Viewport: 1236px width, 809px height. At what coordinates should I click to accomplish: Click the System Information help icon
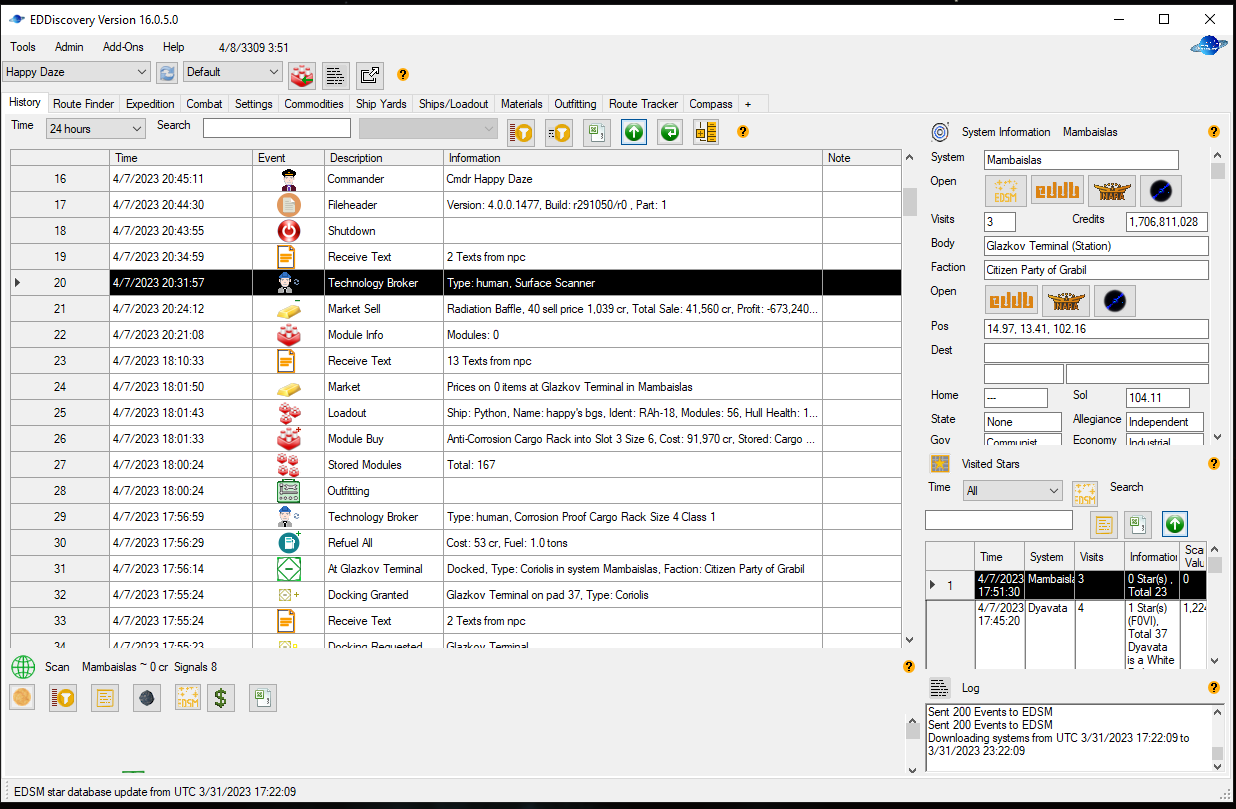point(1214,131)
